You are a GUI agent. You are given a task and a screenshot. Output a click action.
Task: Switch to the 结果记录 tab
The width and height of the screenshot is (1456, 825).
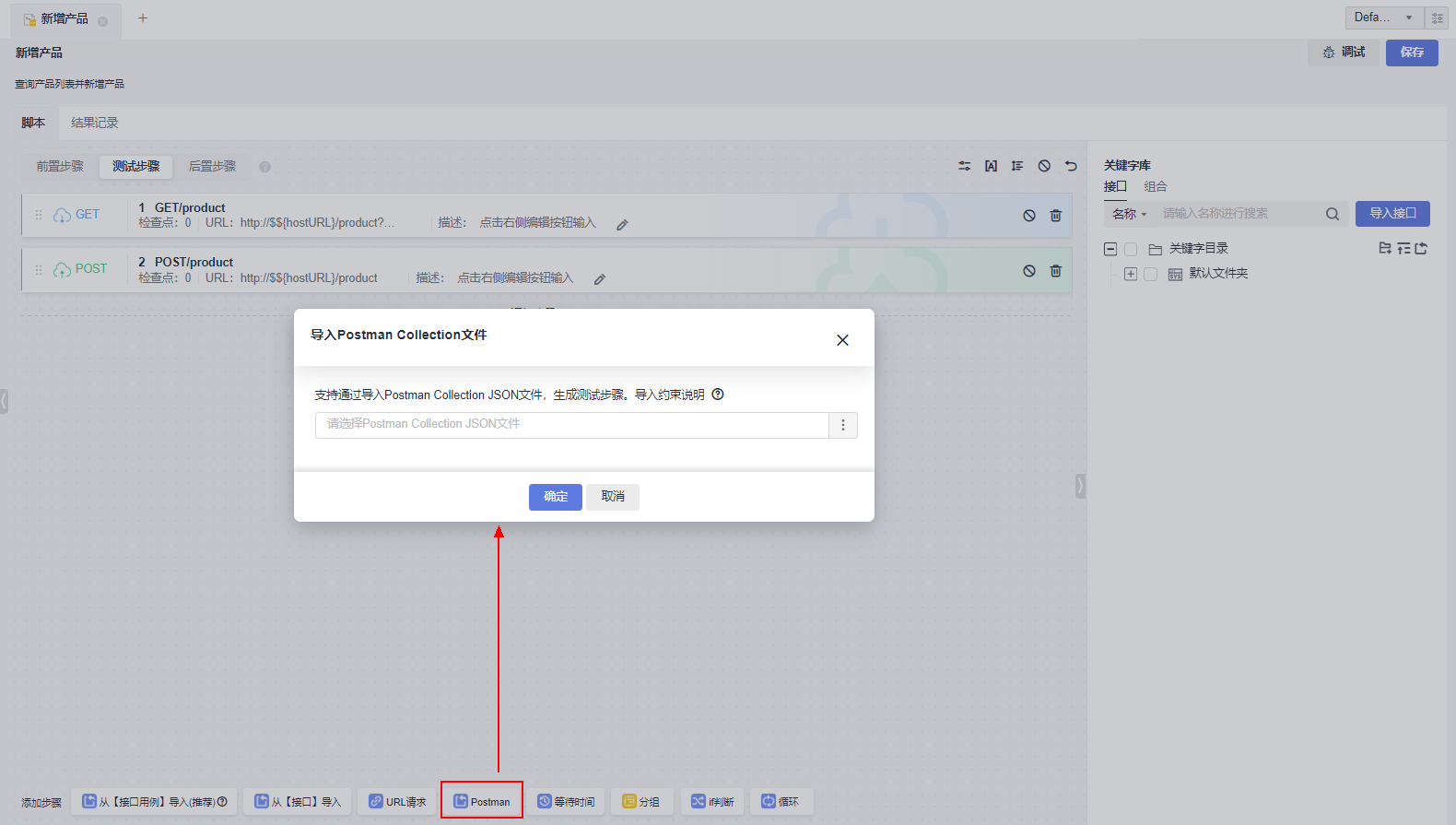point(94,123)
